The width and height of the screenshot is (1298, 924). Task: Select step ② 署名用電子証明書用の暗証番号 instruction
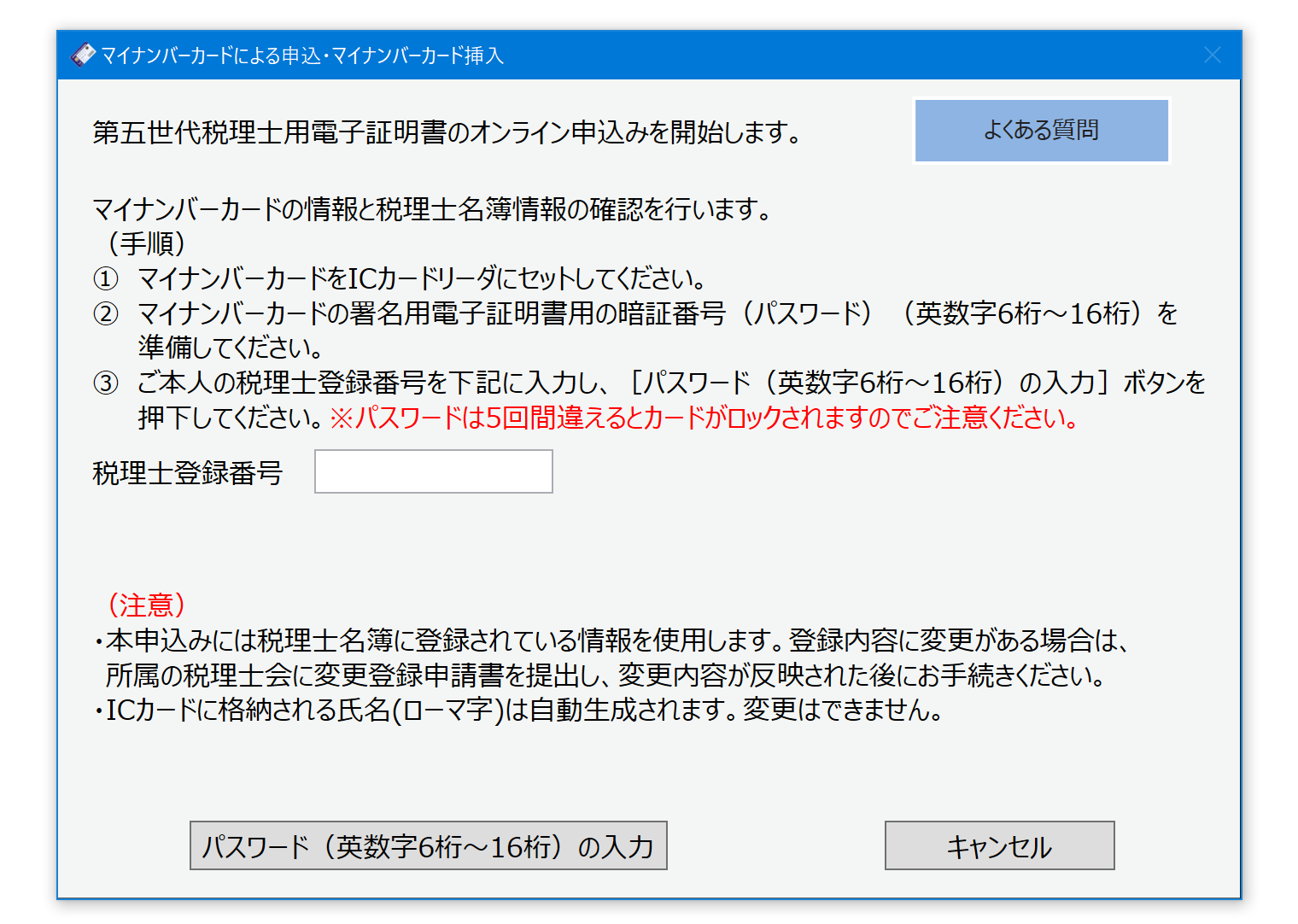tap(658, 314)
